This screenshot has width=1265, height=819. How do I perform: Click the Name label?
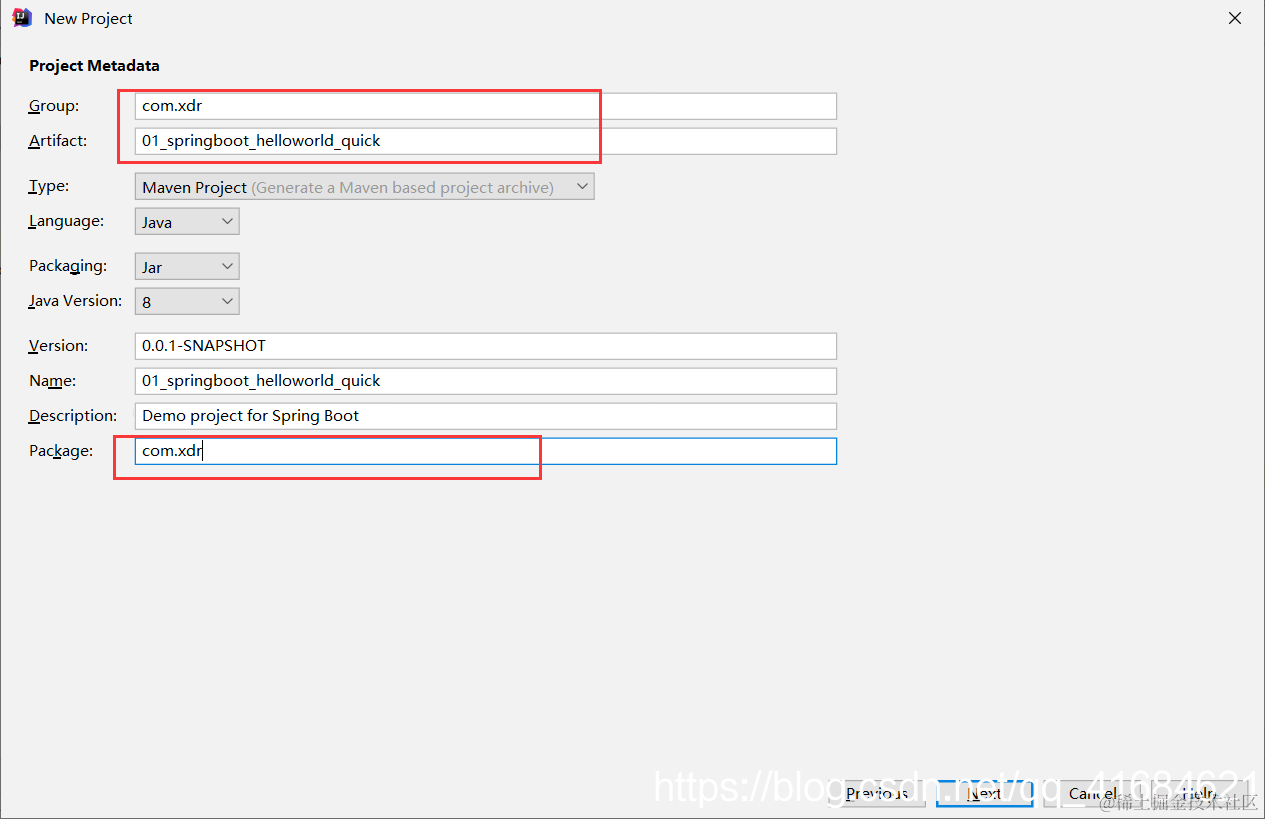tap(52, 381)
